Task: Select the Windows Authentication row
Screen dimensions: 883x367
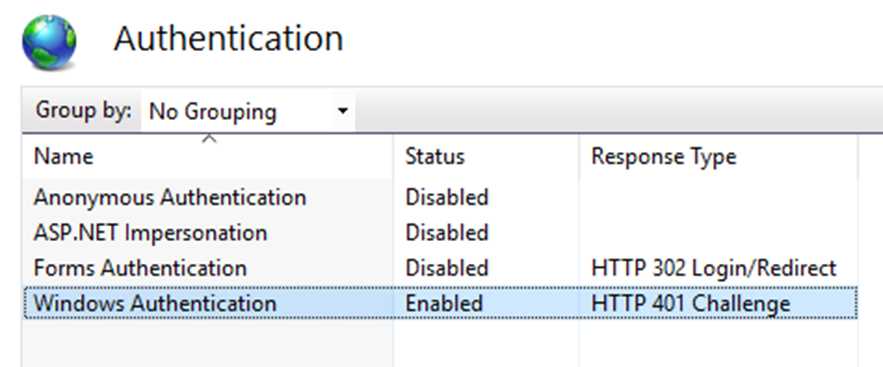Action: tap(440, 303)
